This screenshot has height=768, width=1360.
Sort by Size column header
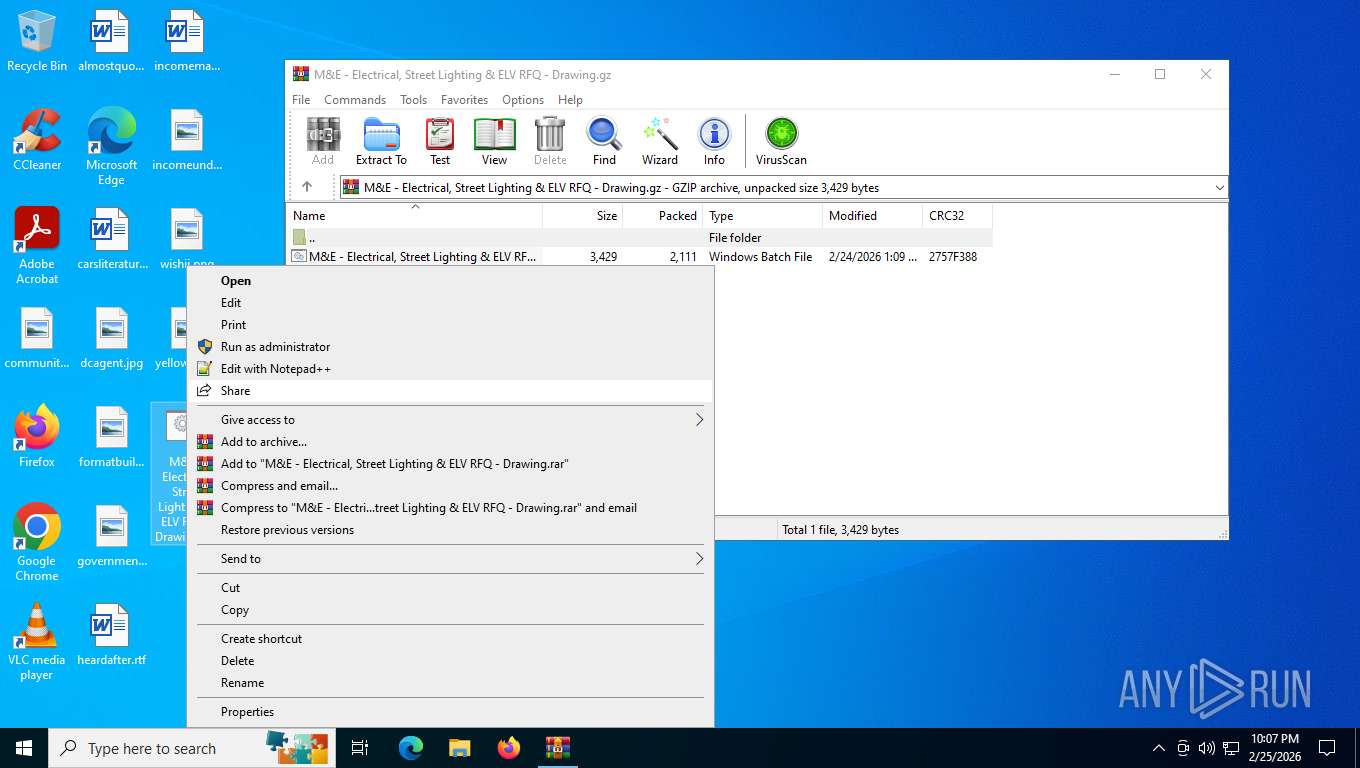click(582, 216)
